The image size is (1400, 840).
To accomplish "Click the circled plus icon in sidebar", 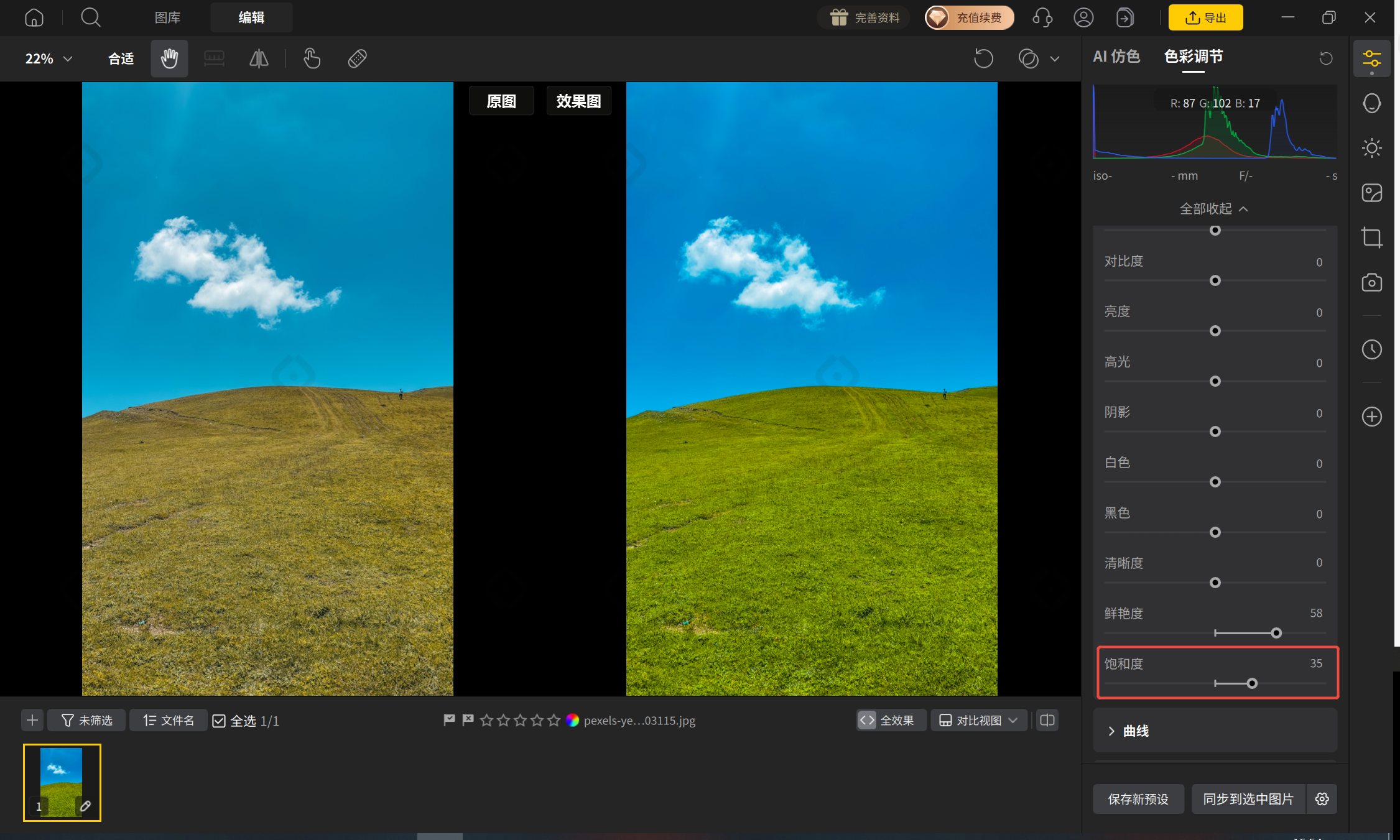I will [1371, 417].
